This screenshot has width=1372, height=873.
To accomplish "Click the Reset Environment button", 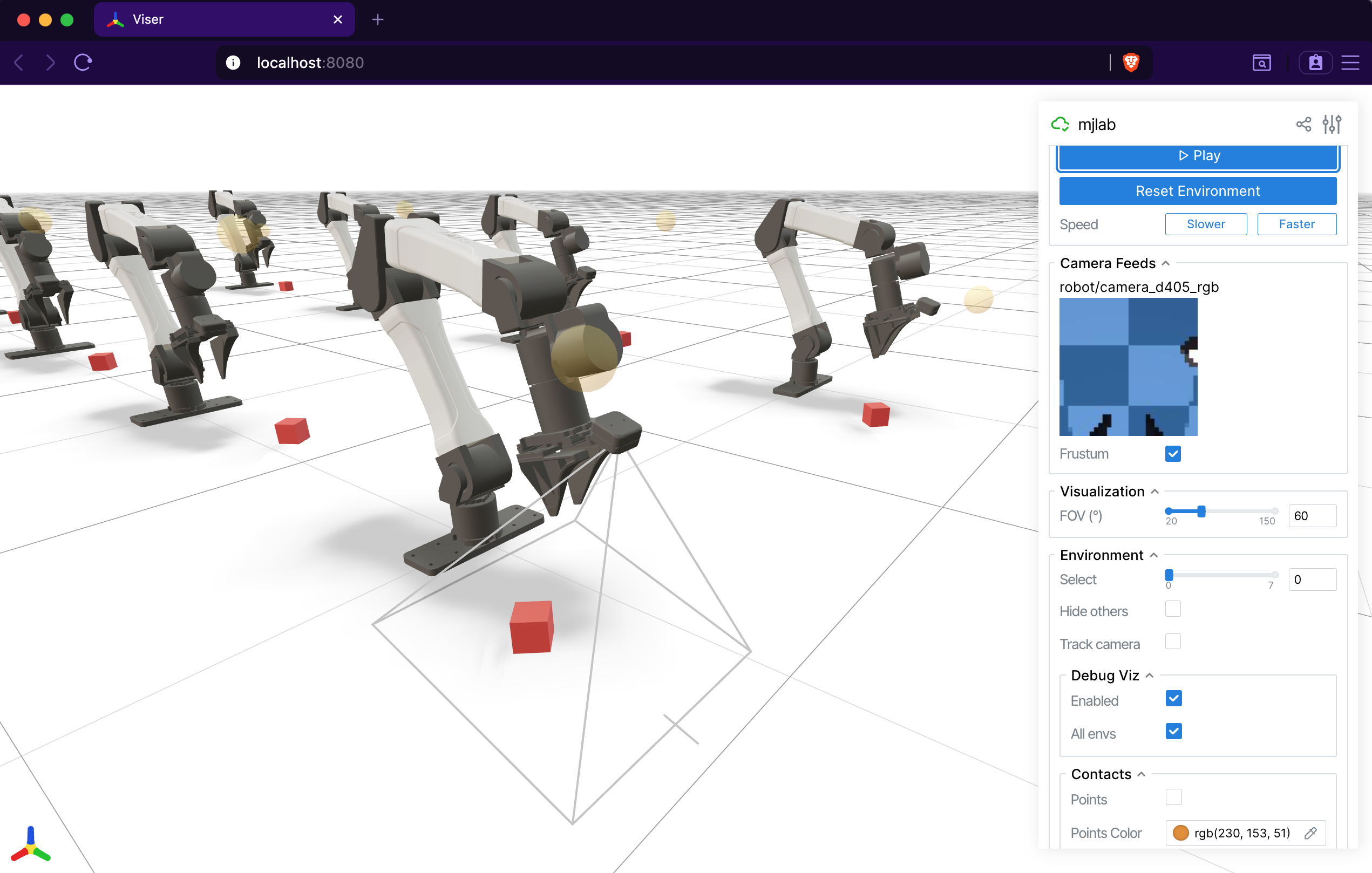I will [x=1197, y=191].
